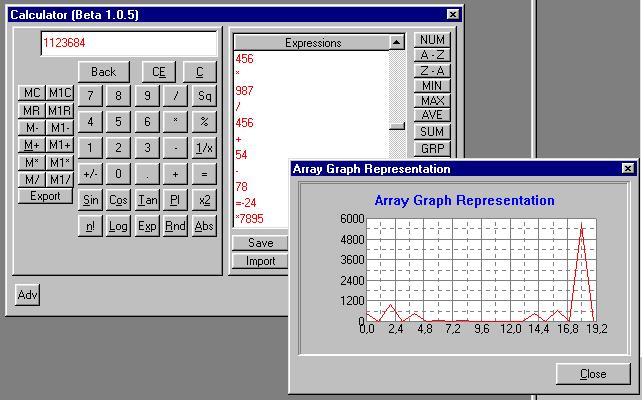Image resolution: width=642 pixels, height=400 pixels.
Task: Click the digit 8 button
Action: tap(118, 96)
